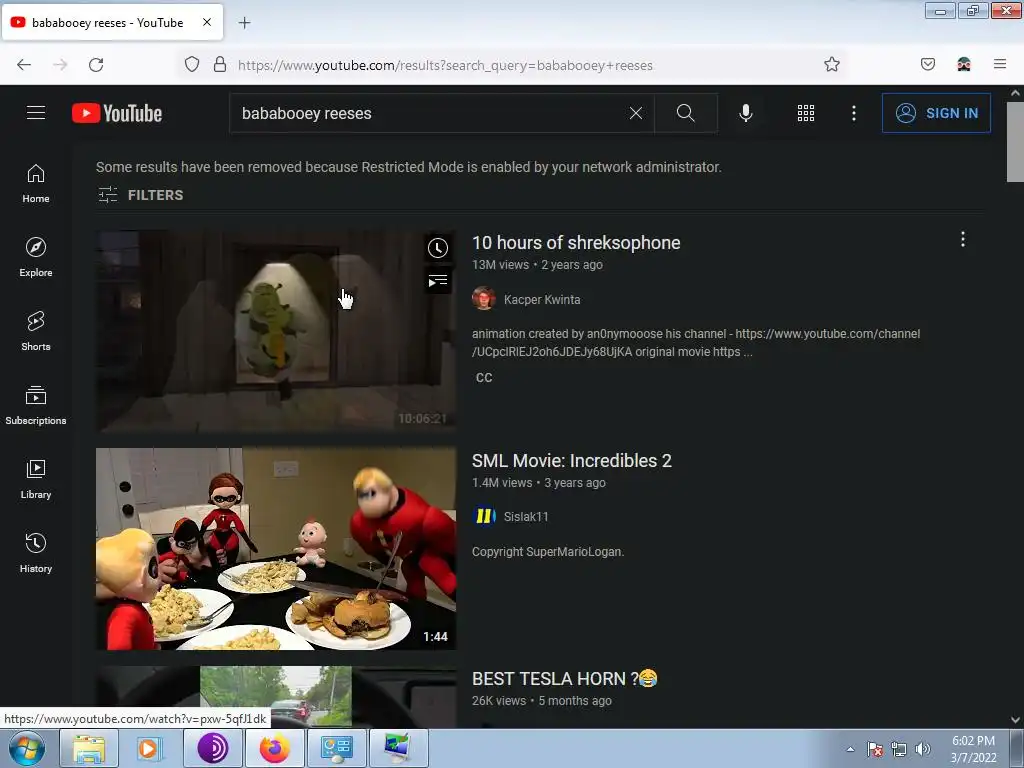Open a new browser tab
This screenshot has width=1024, height=768.
tap(244, 23)
